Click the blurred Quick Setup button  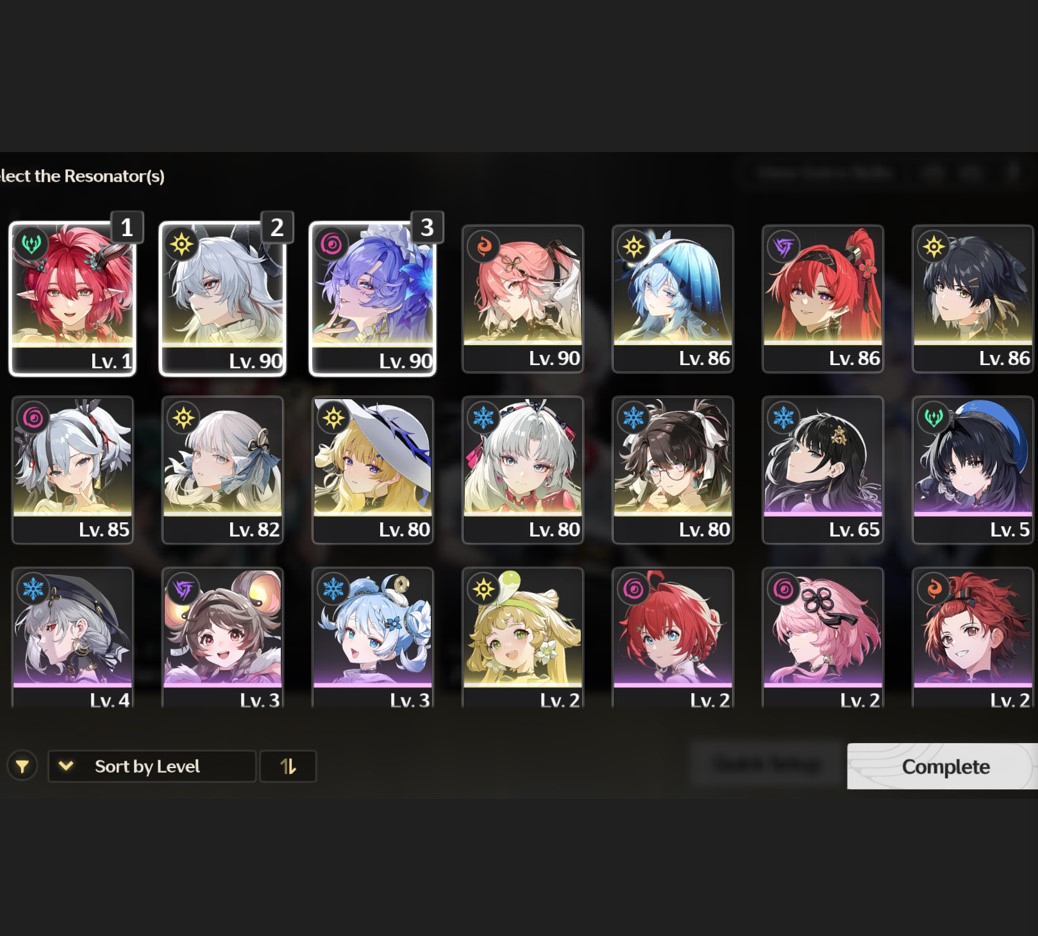point(767,765)
